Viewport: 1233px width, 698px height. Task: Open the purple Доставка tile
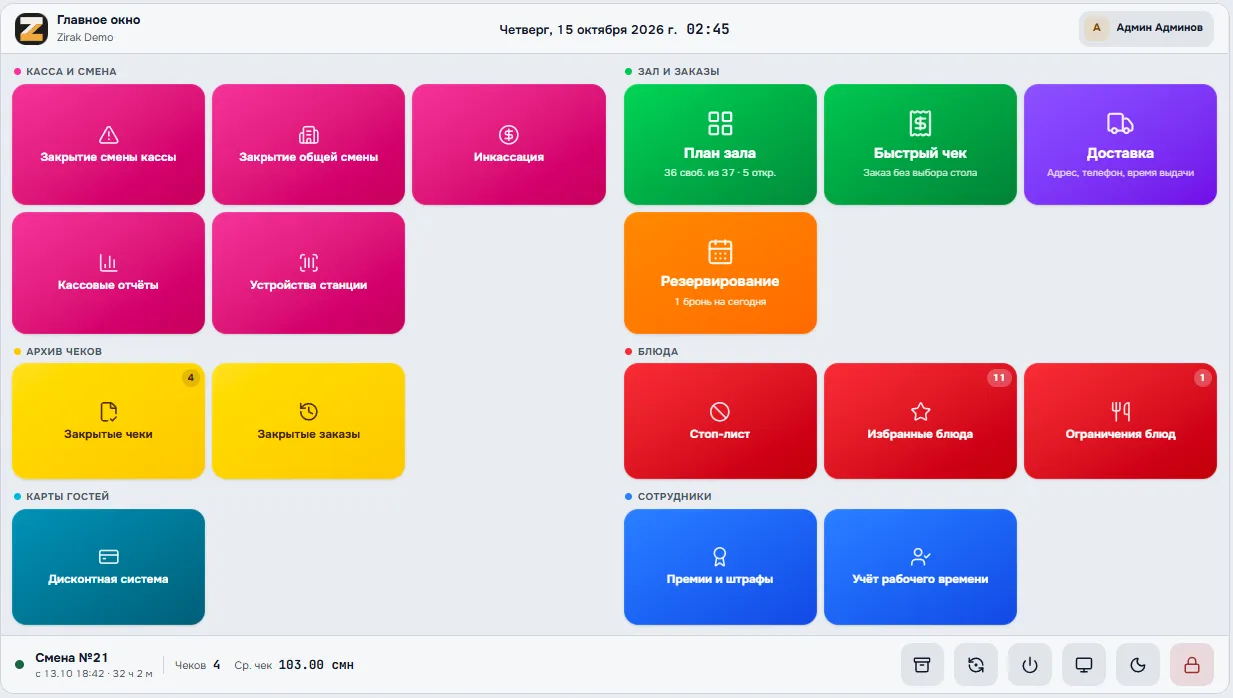[1120, 144]
